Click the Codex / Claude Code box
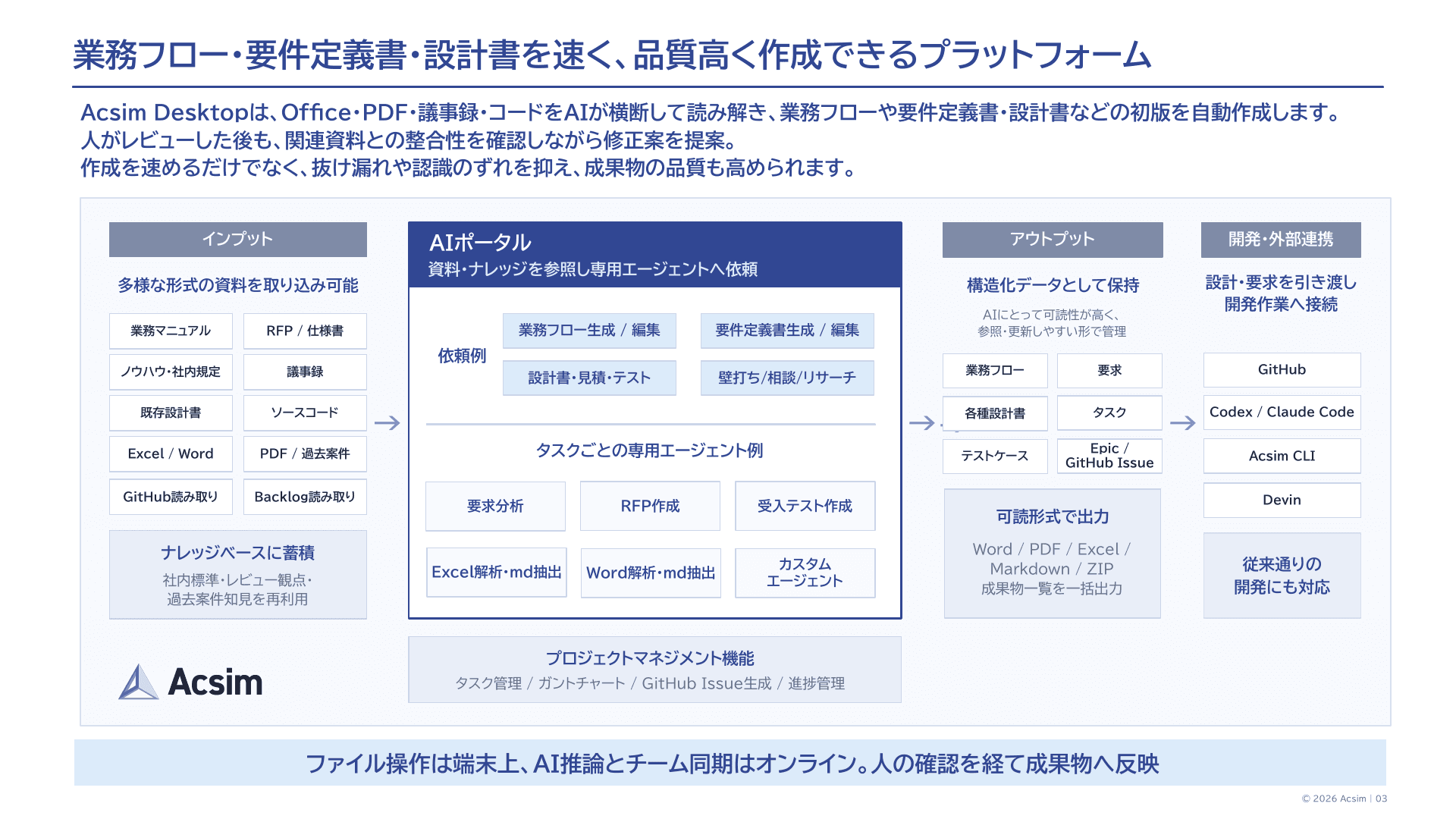Viewport: 1456px width, 819px height. click(x=1282, y=413)
